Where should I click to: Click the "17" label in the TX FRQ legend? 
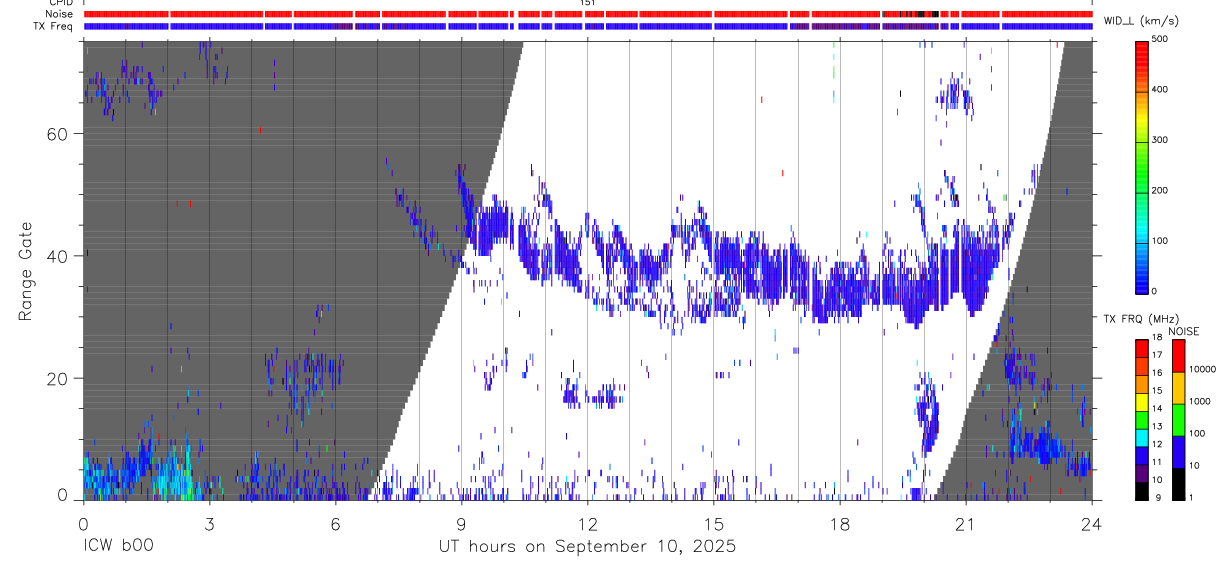pyautogui.click(x=1157, y=355)
